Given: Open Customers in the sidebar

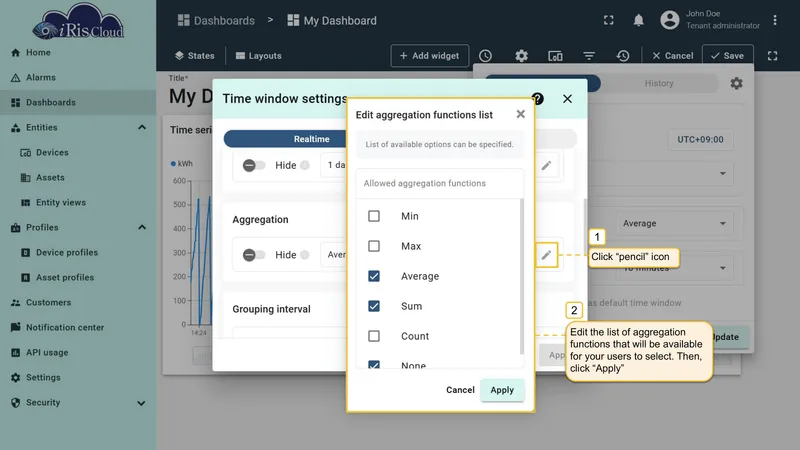Looking at the screenshot, I should 78,303.
